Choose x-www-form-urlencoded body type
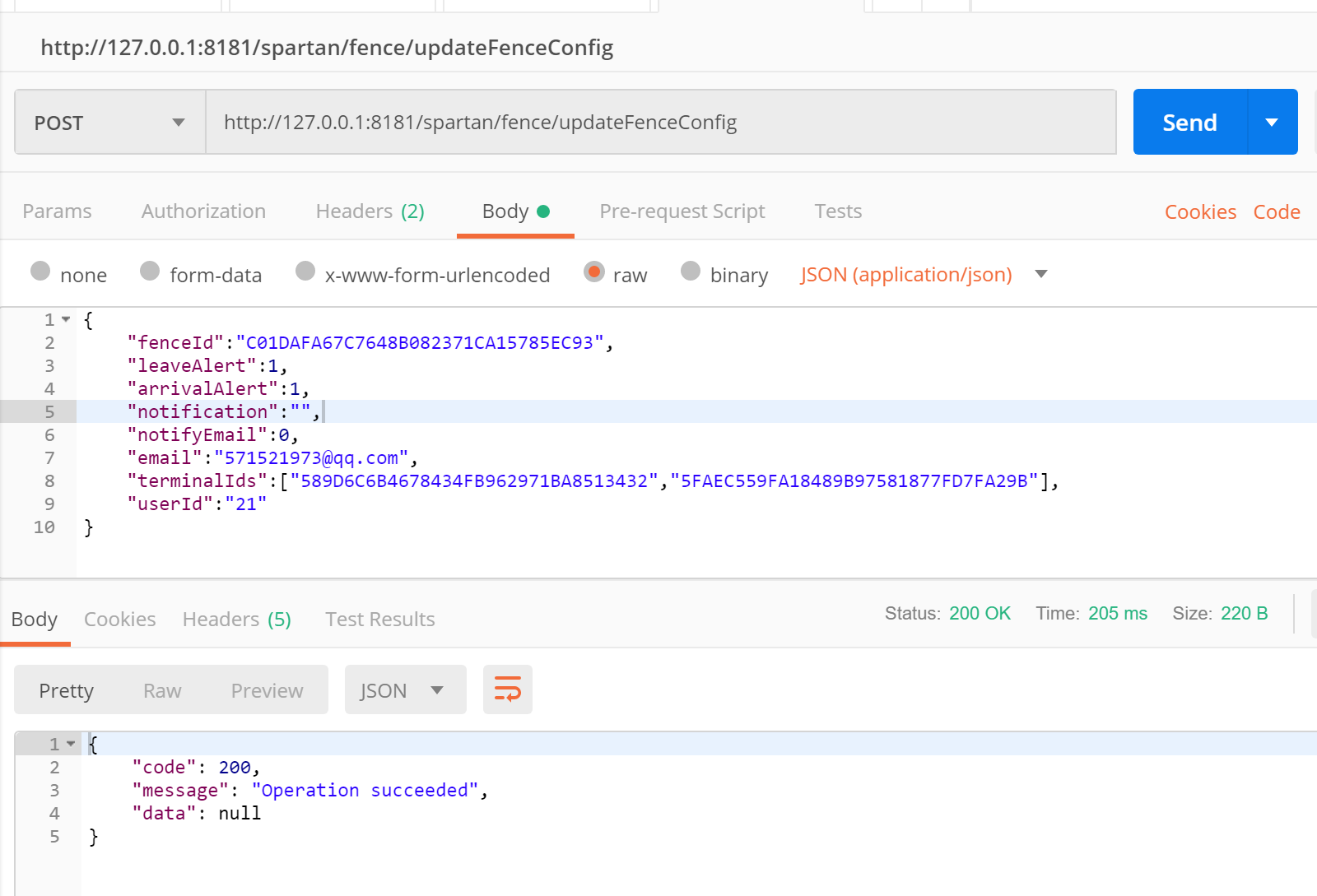The height and width of the screenshot is (896, 1317). coord(305,272)
